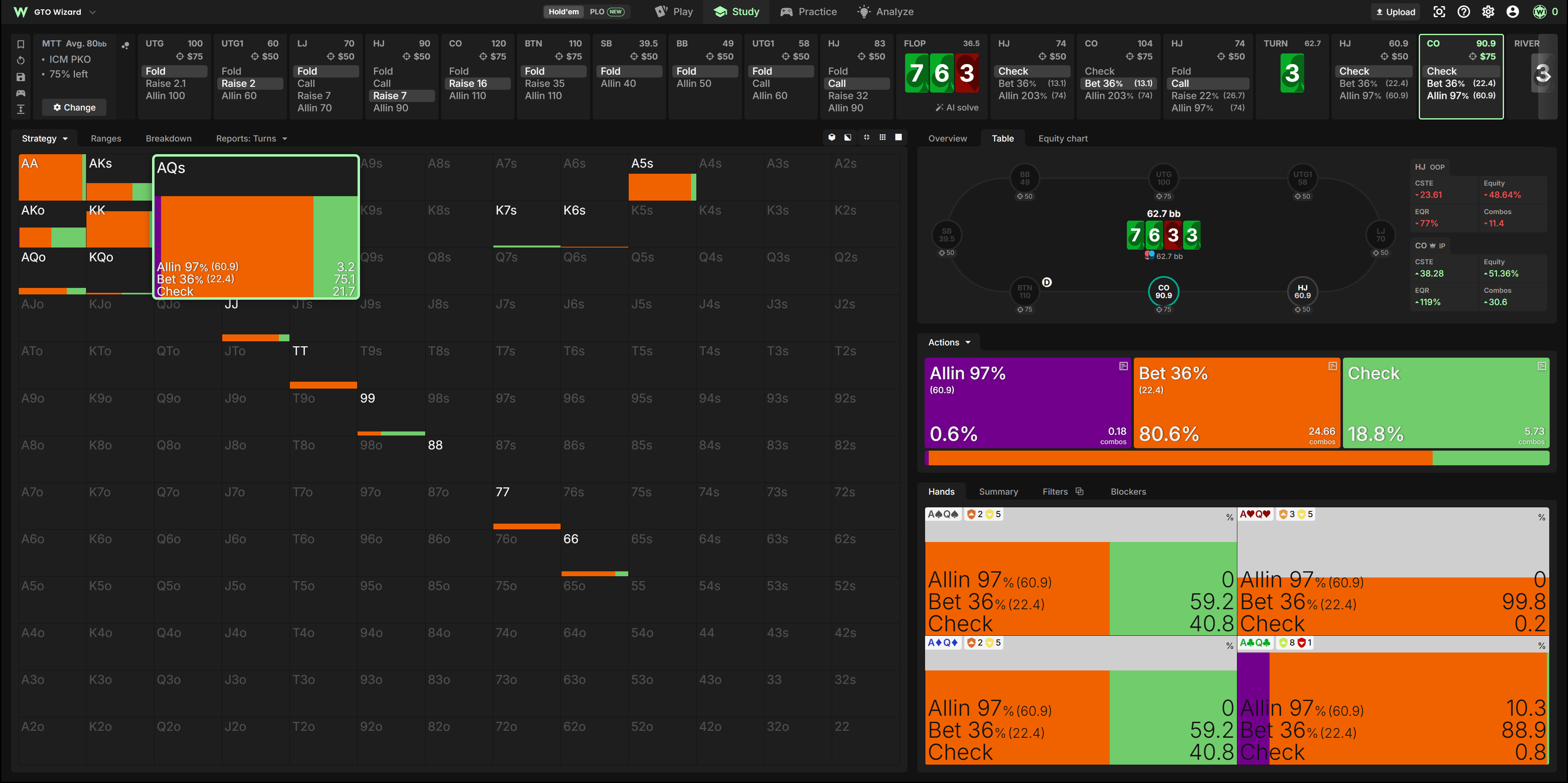This screenshot has height=783, width=1568.
Task: Click the four-corner compact view icon
Action: 866,137
